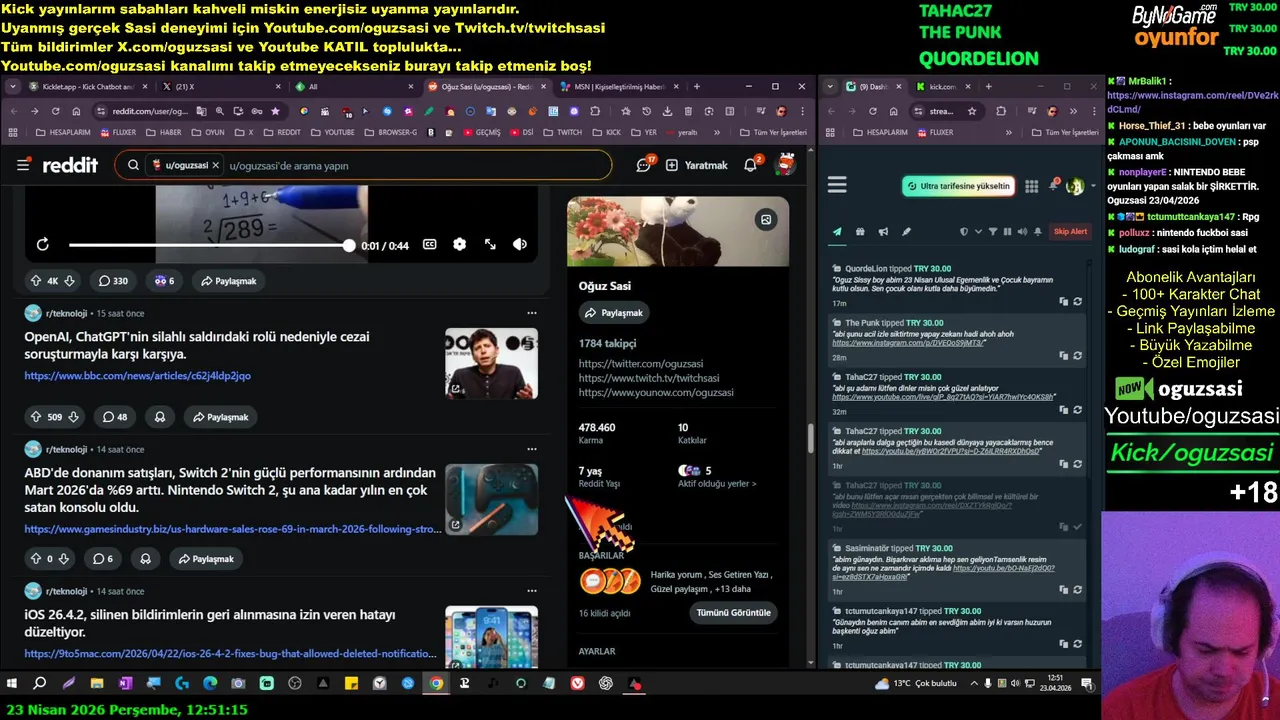The height and width of the screenshot is (720, 1280).
Task: Reload the Reddit page
Action: [55, 111]
